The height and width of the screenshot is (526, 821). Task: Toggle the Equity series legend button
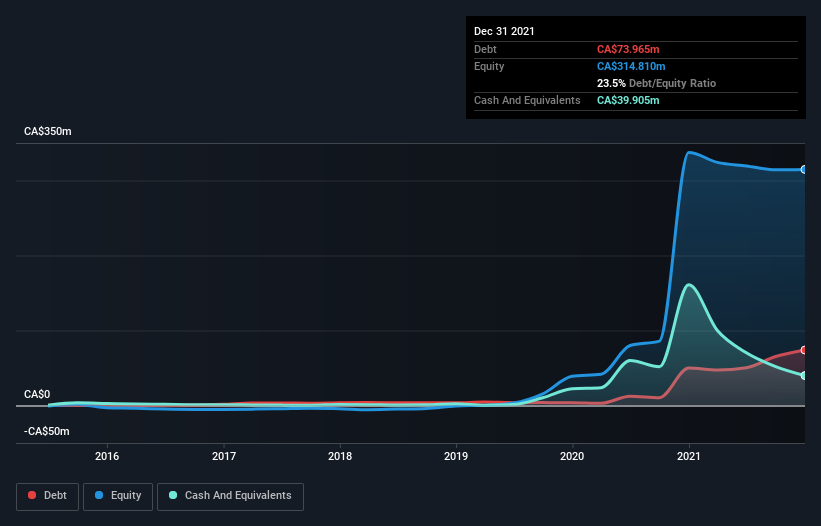[x=118, y=496]
